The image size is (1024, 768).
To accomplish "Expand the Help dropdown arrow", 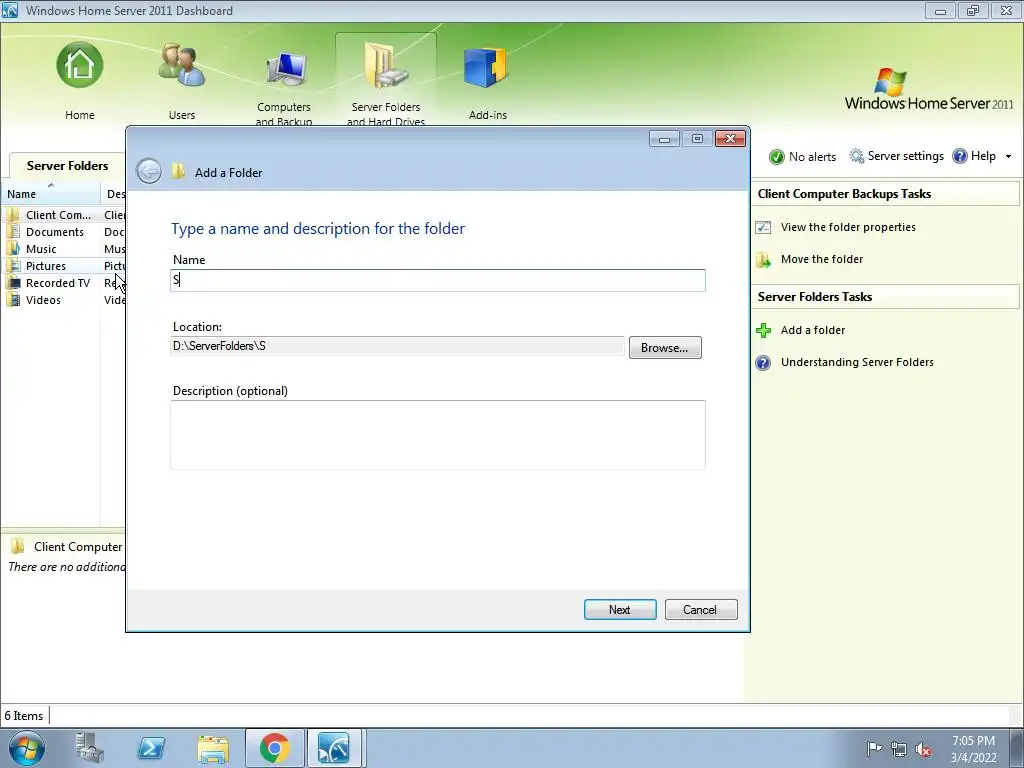I will point(1008,157).
